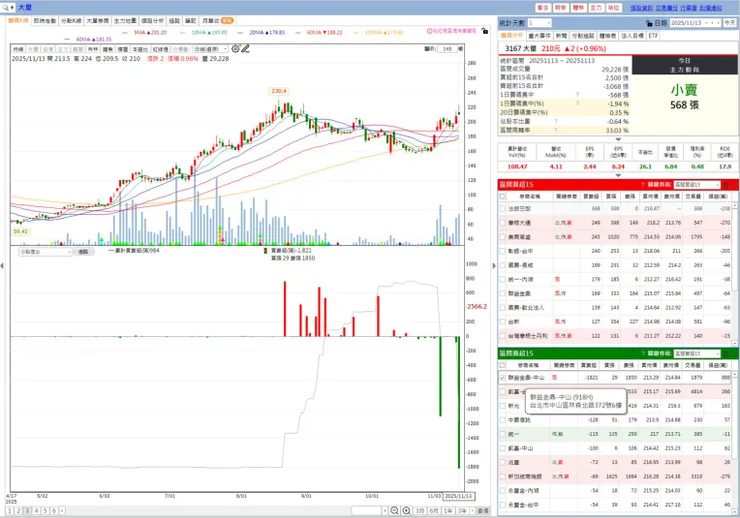Click the 2025/11/13 date marker on time axis

[x=459, y=496]
